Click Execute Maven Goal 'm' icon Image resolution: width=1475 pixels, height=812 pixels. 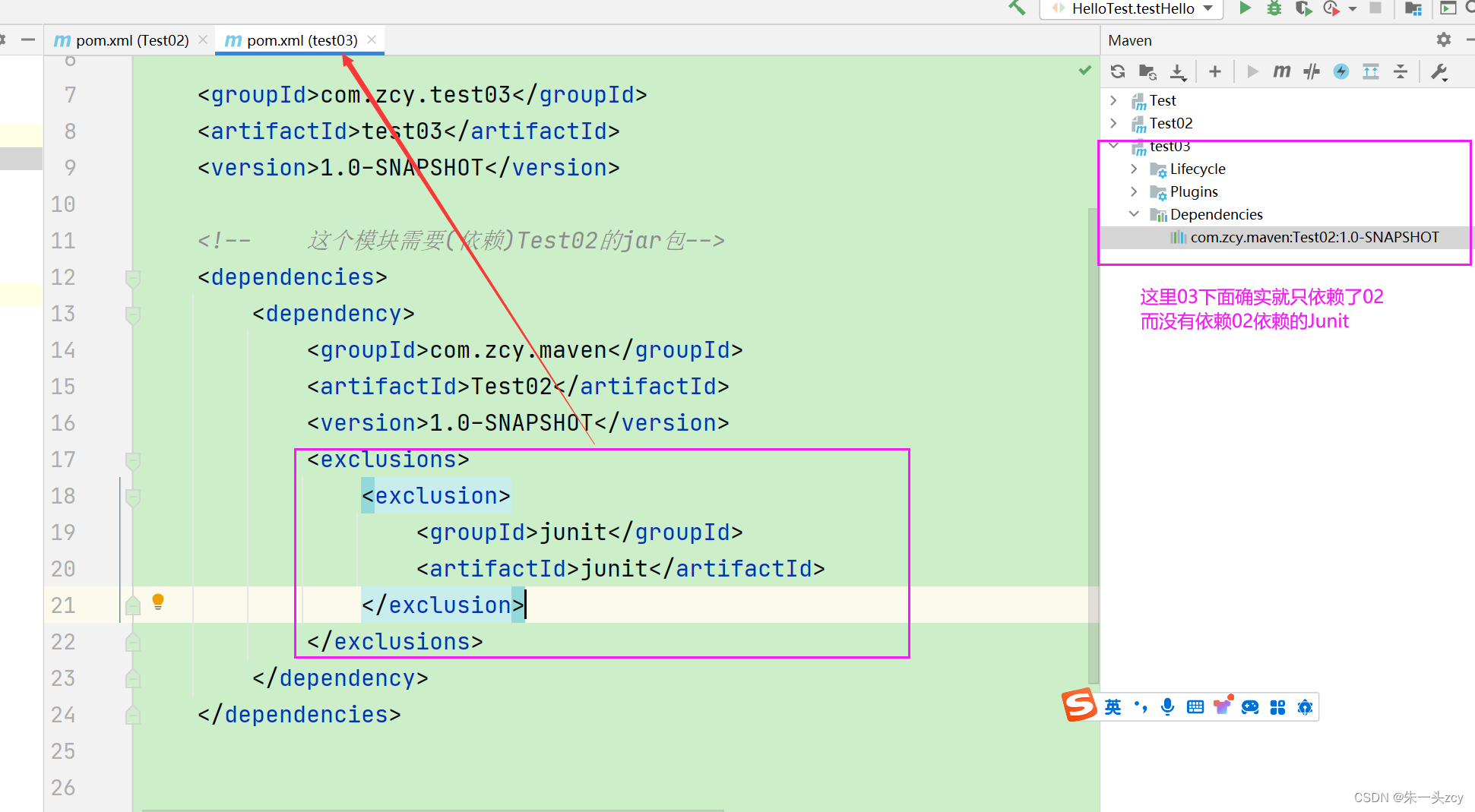tap(1282, 71)
